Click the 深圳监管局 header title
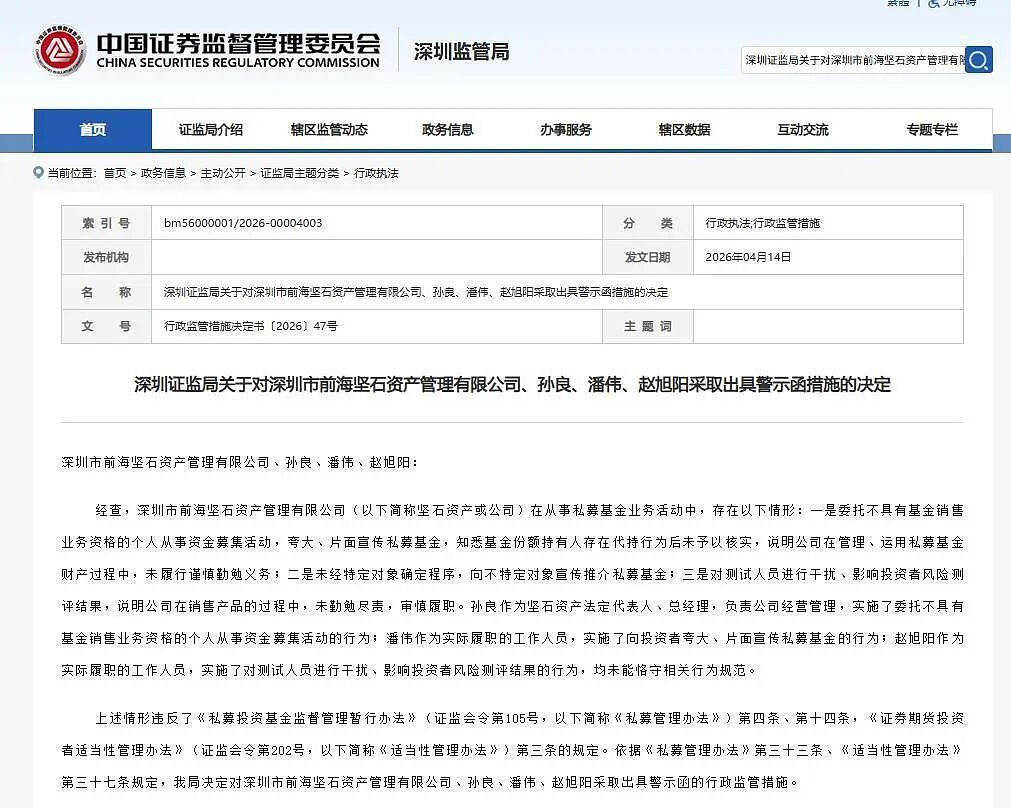The height and width of the screenshot is (808, 1011). [x=462, y=52]
